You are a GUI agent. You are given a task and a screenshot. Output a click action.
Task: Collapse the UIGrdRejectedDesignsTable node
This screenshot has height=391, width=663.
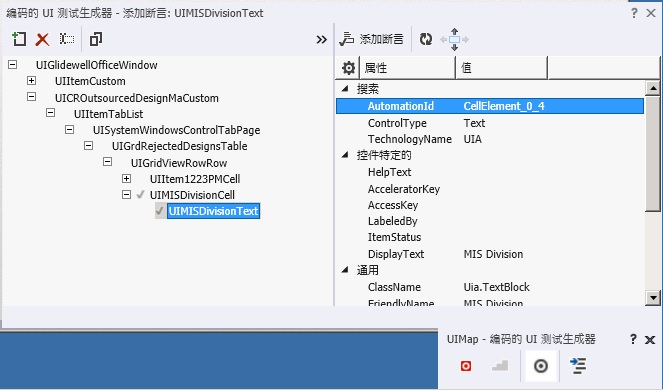click(88, 145)
